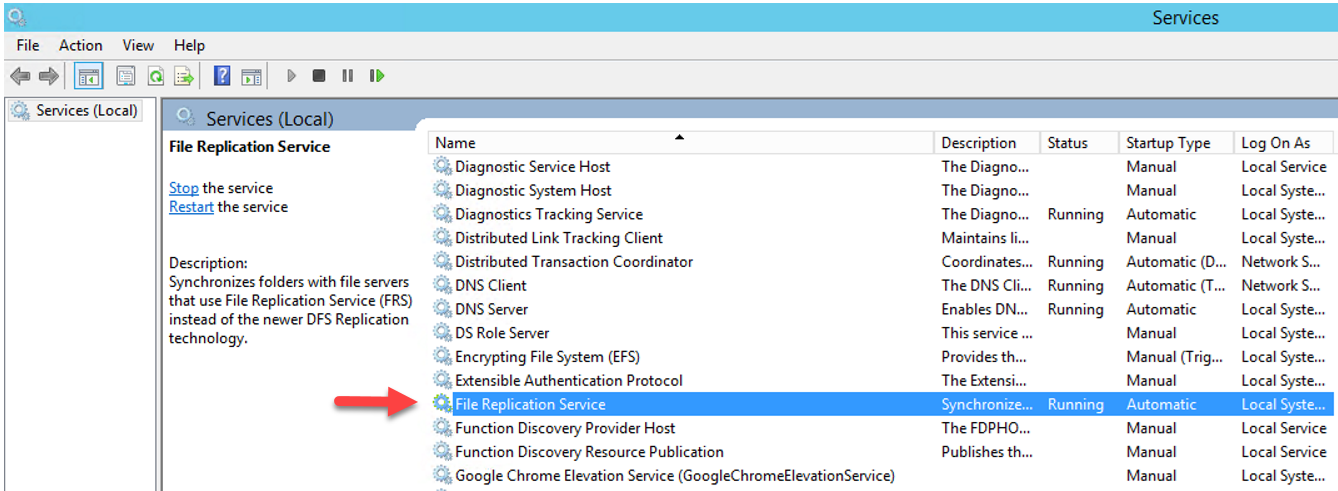Click the Restart the service link
This screenshot has width=1338, height=491.
pyautogui.click(x=192, y=207)
